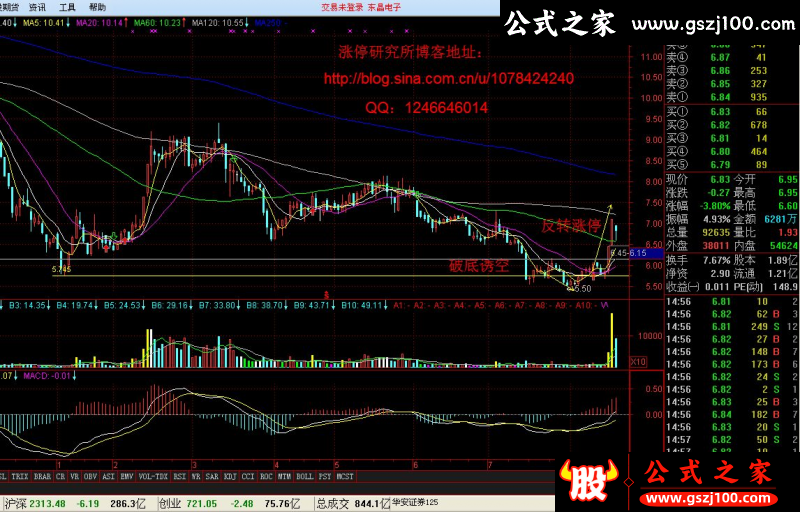Click the 现价 6.83 current price value
This screenshot has width=800, height=512.
720,180
